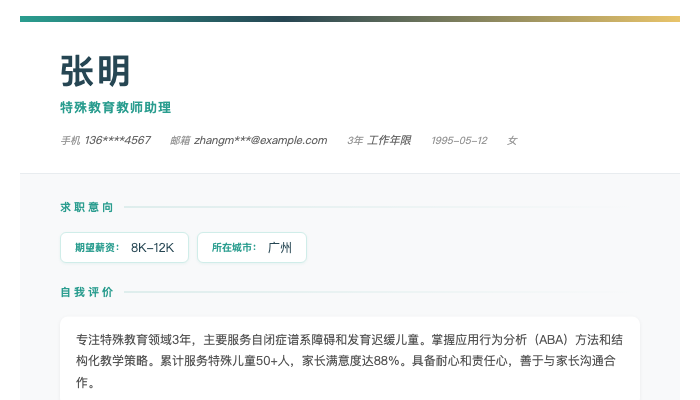The width and height of the screenshot is (700, 400).
Task: Click the 所在城市 广州 tag
Action: [252, 247]
